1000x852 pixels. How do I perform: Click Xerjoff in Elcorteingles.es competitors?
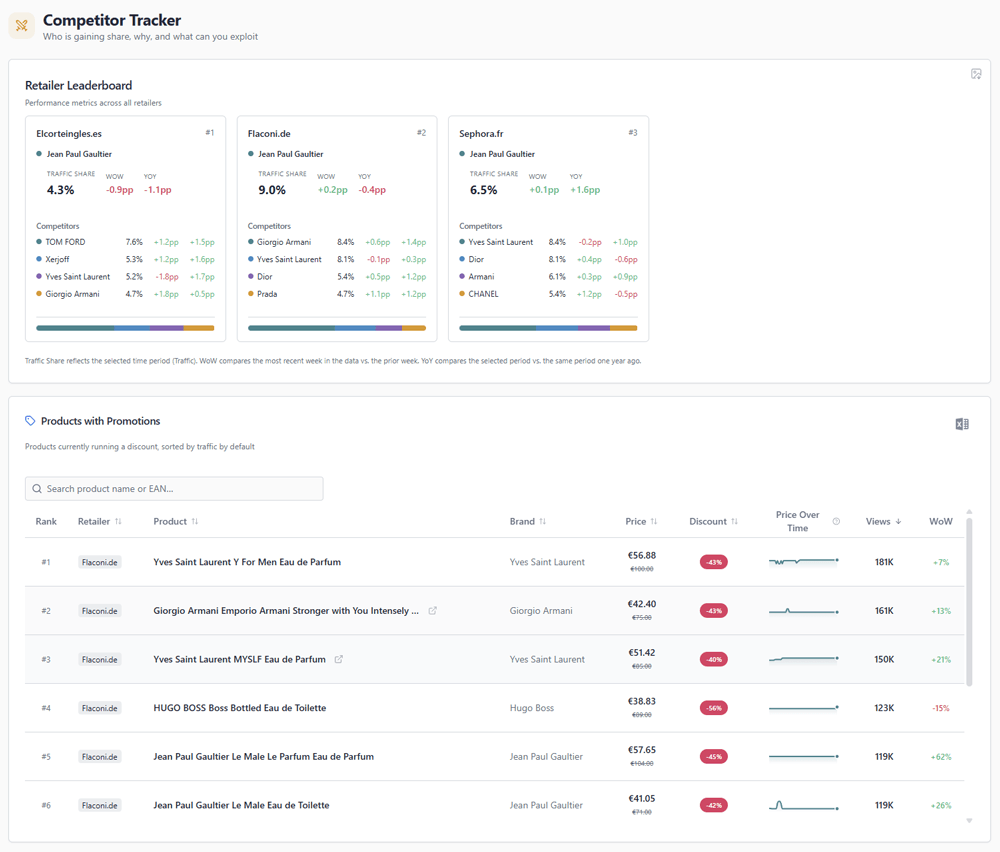coord(57,260)
